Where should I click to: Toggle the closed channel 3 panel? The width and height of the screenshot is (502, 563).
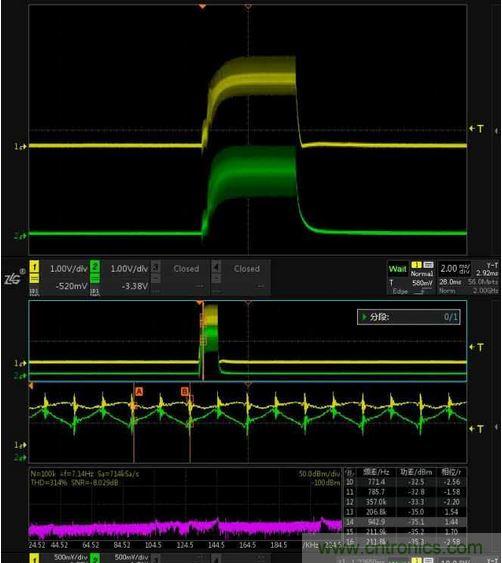click(180, 277)
